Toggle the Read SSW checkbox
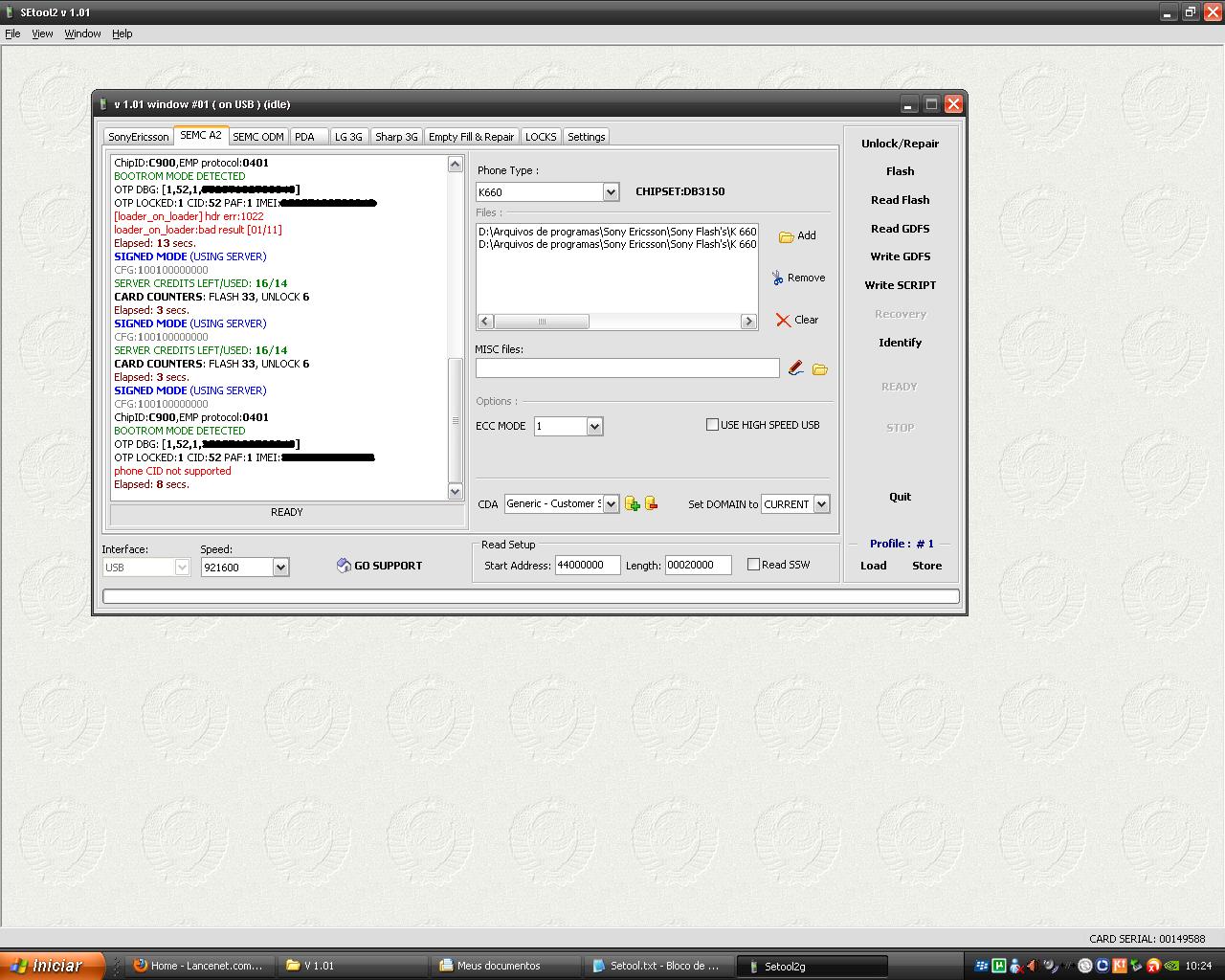This screenshot has height=980, width=1225. pyautogui.click(x=753, y=565)
